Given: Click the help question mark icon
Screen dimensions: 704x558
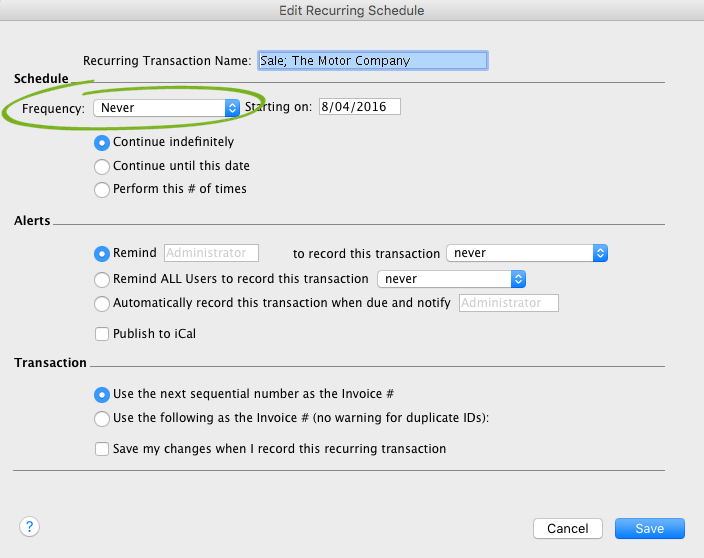Looking at the screenshot, I should (x=29, y=526).
